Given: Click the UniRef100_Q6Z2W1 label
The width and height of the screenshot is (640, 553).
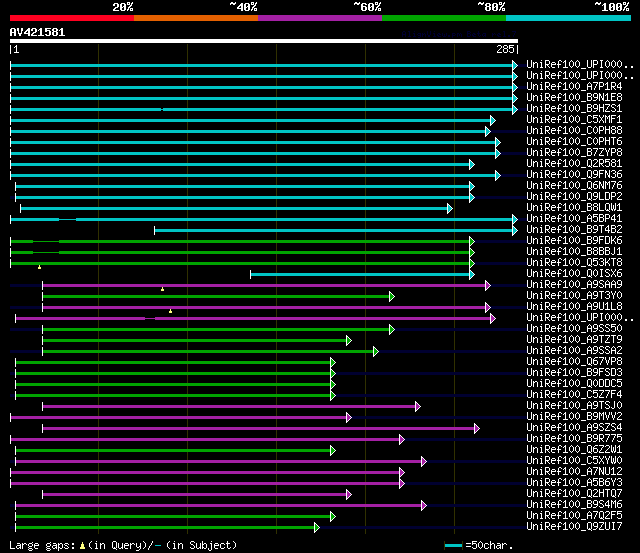Looking at the screenshot, I should [x=574, y=450].
